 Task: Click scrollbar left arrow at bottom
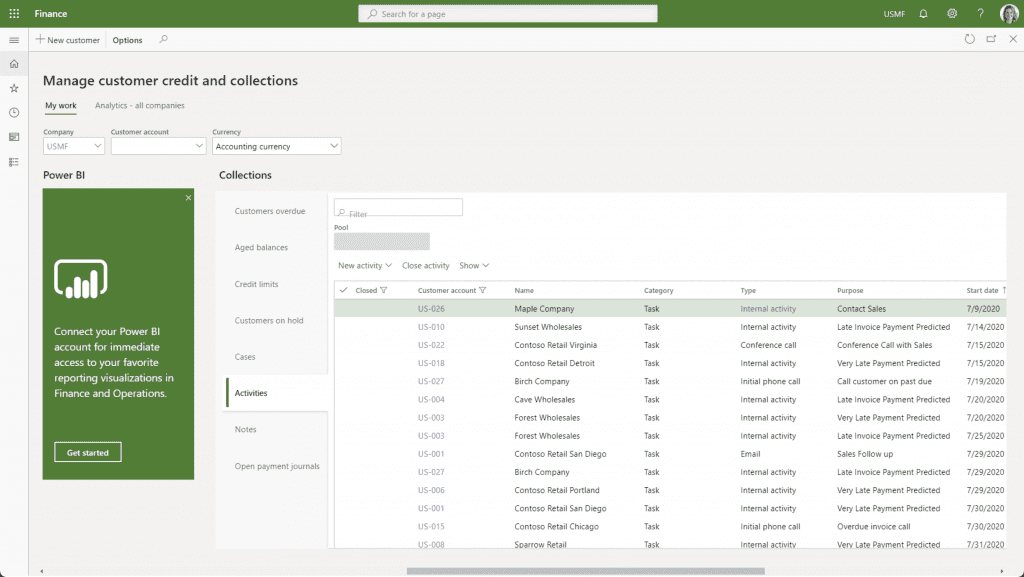tap(41, 571)
